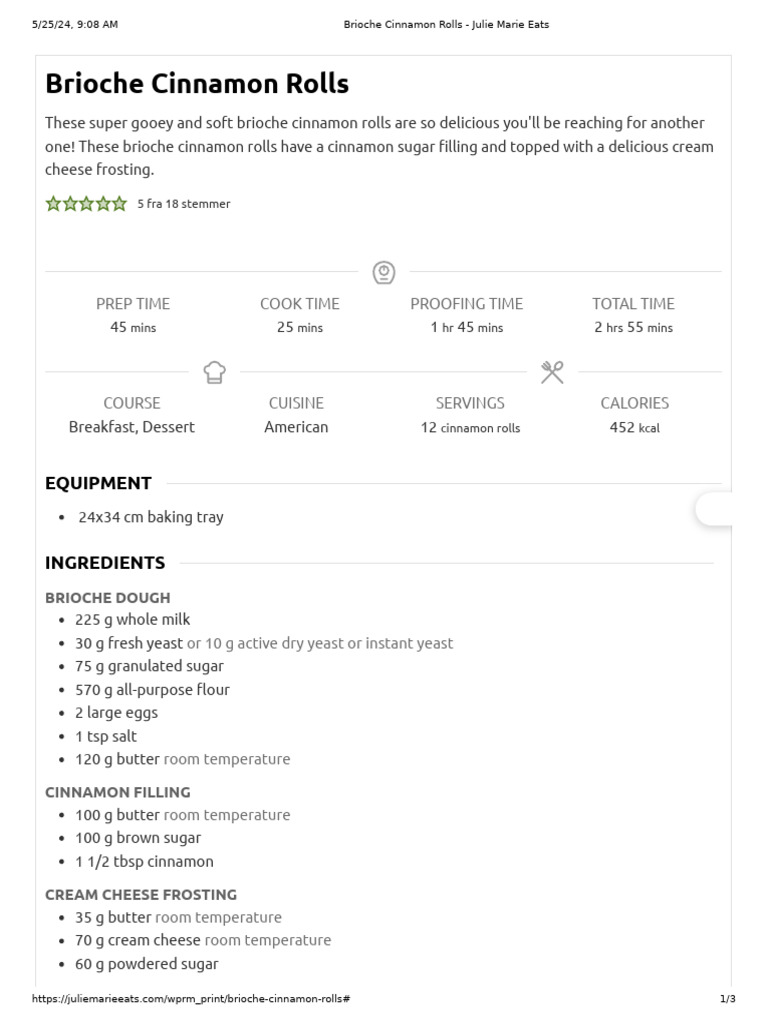Screen dimensions: 768x1024
Task: Click the Brioche Cinnamon Rolls recipe title
Action: 197,84
